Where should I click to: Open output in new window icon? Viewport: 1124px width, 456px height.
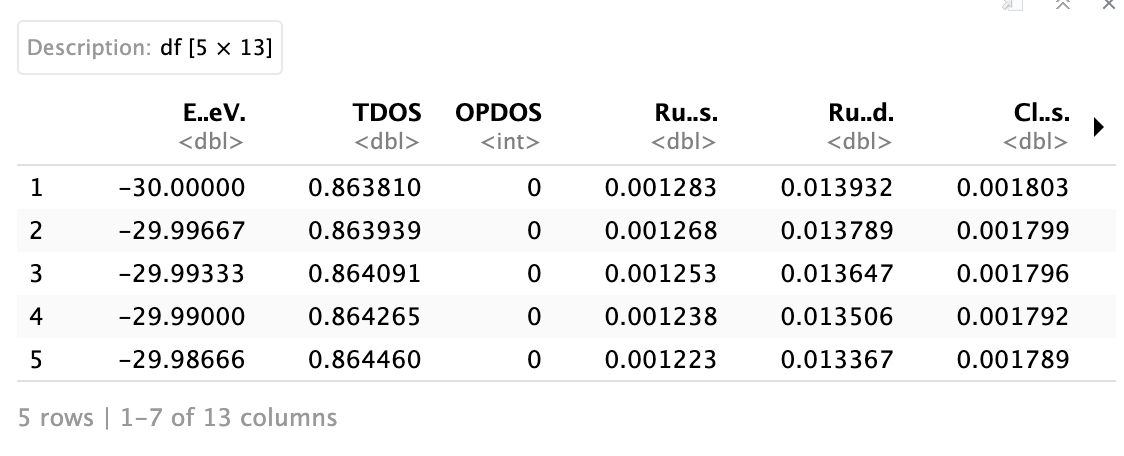pos(1012,4)
